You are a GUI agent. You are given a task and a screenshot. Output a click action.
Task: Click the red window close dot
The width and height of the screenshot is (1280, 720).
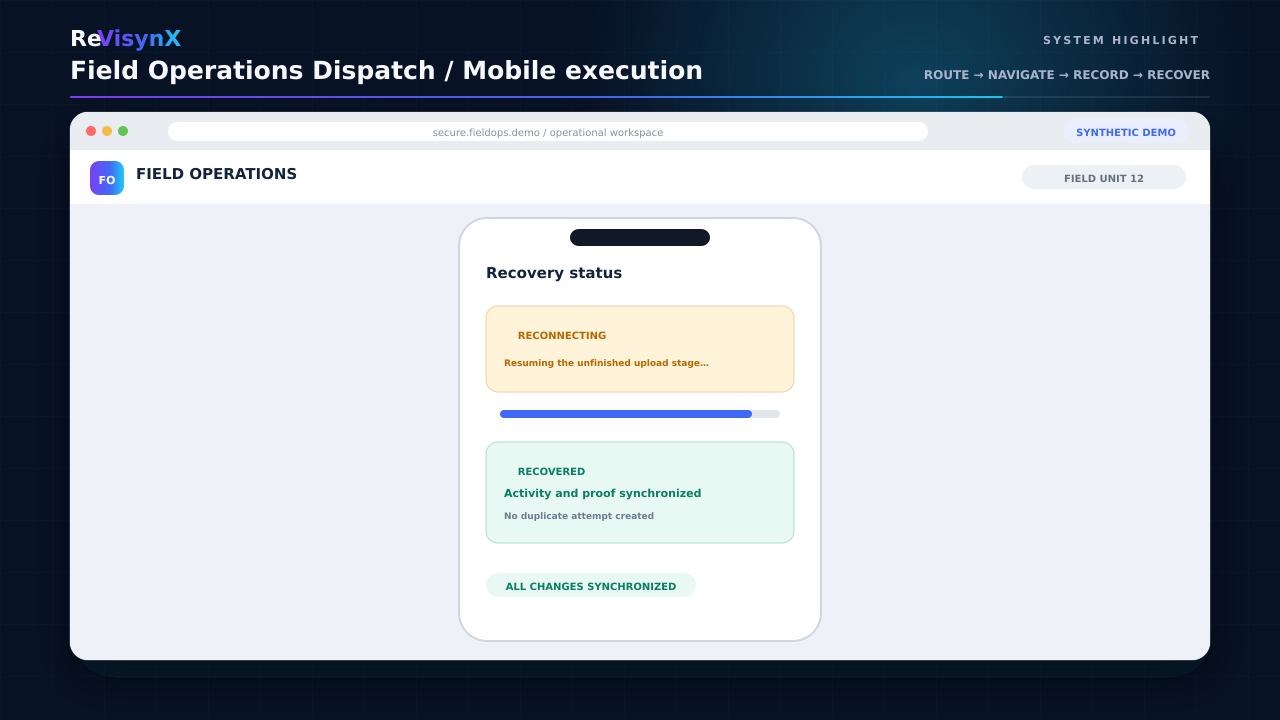91,131
